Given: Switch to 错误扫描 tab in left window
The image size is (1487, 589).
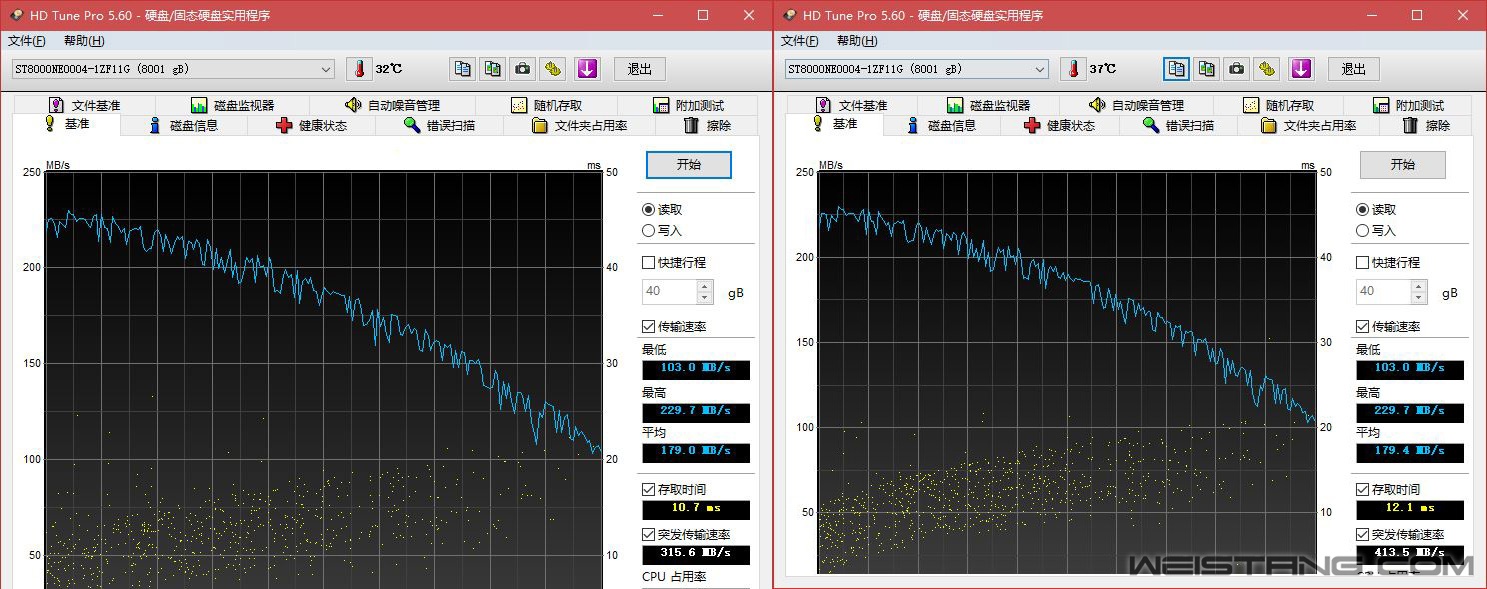Looking at the screenshot, I should tap(439, 125).
